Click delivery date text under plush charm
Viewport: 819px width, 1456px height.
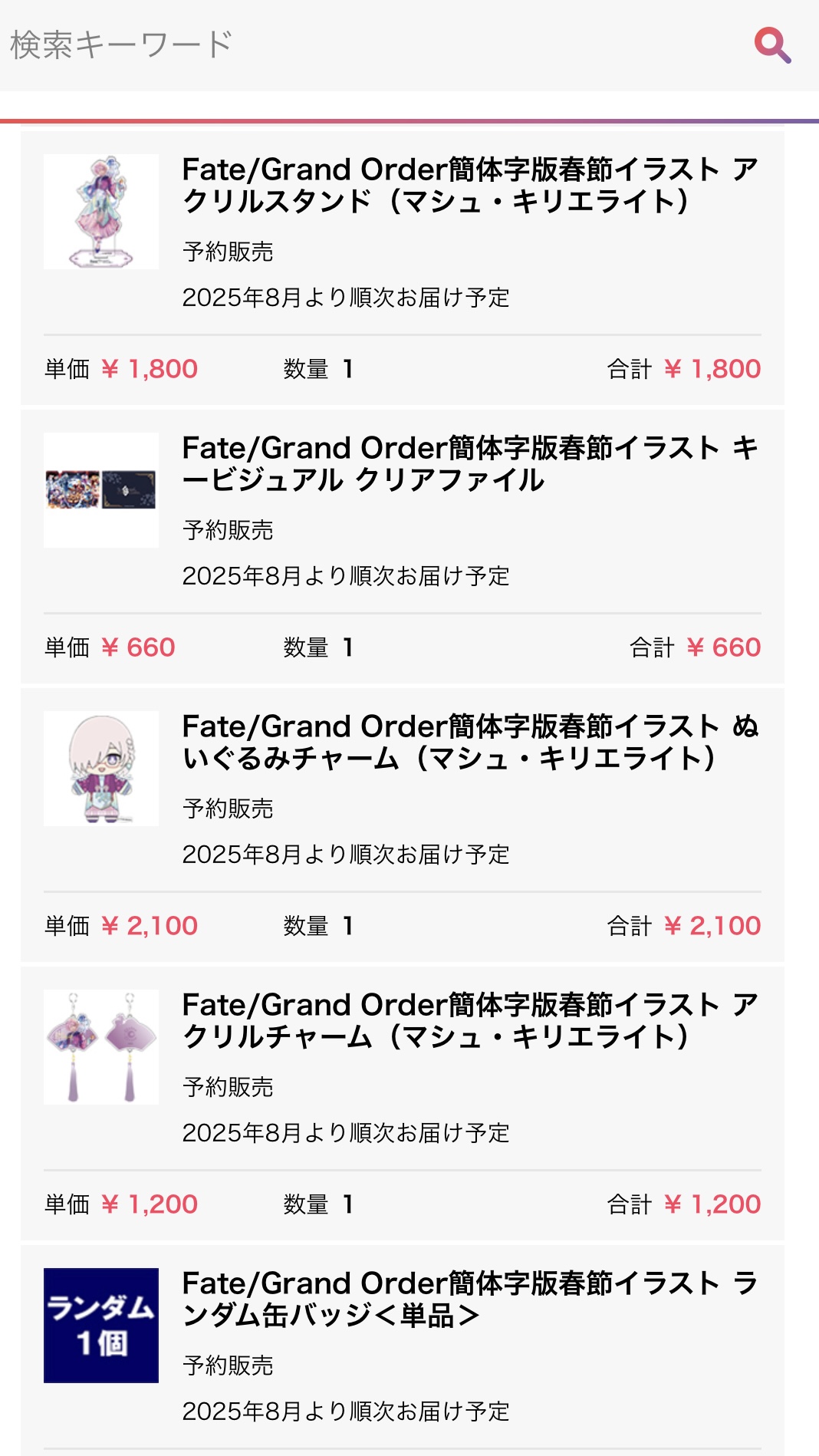click(x=346, y=855)
